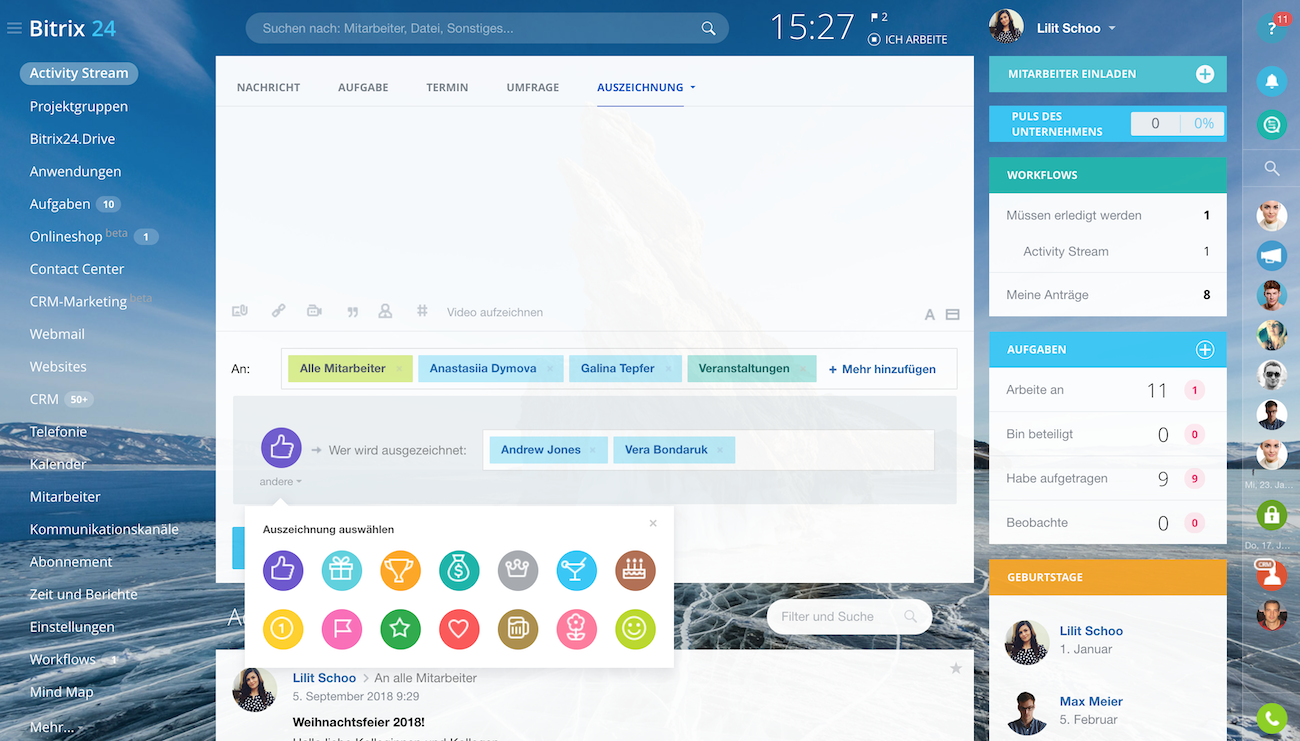1300x741 pixels.
Task: Open notifications bell in right sidebar
Action: tap(1272, 81)
